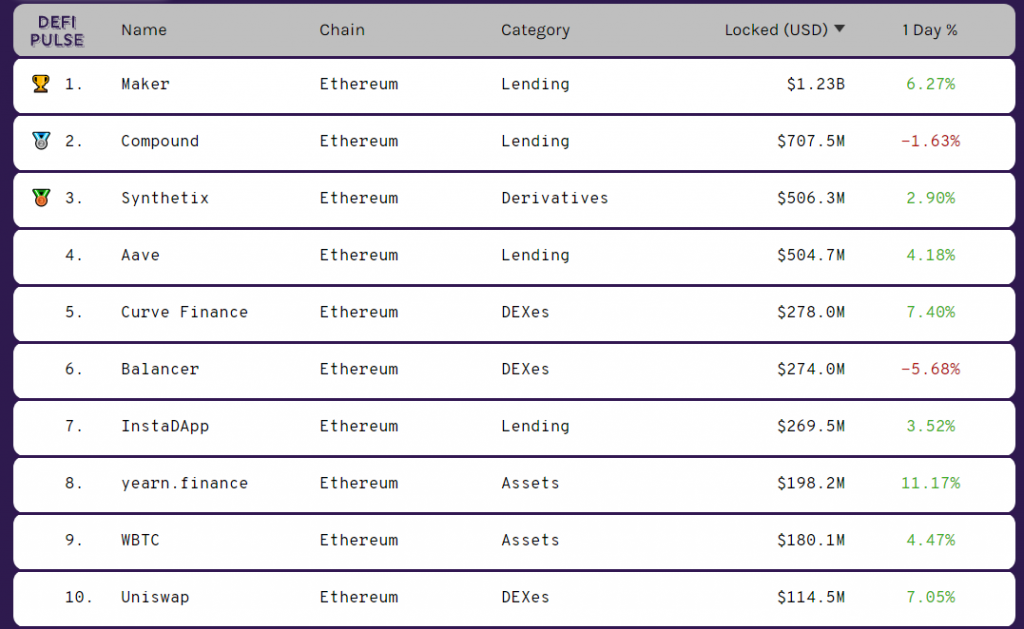This screenshot has width=1024, height=629.
Task: Open the Maker project link
Action: tap(145, 84)
